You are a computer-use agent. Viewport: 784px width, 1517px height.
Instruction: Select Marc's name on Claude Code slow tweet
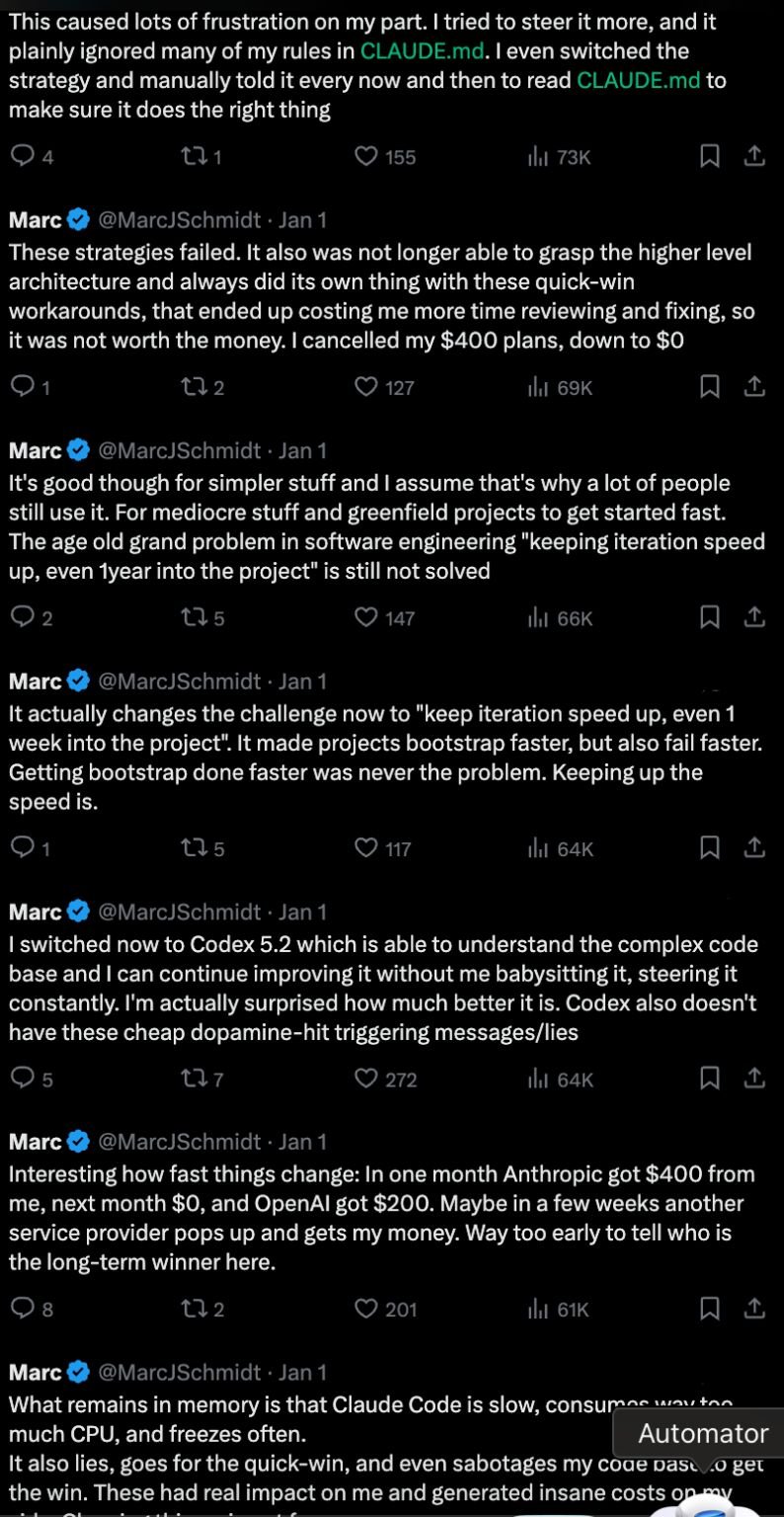tap(36, 1372)
